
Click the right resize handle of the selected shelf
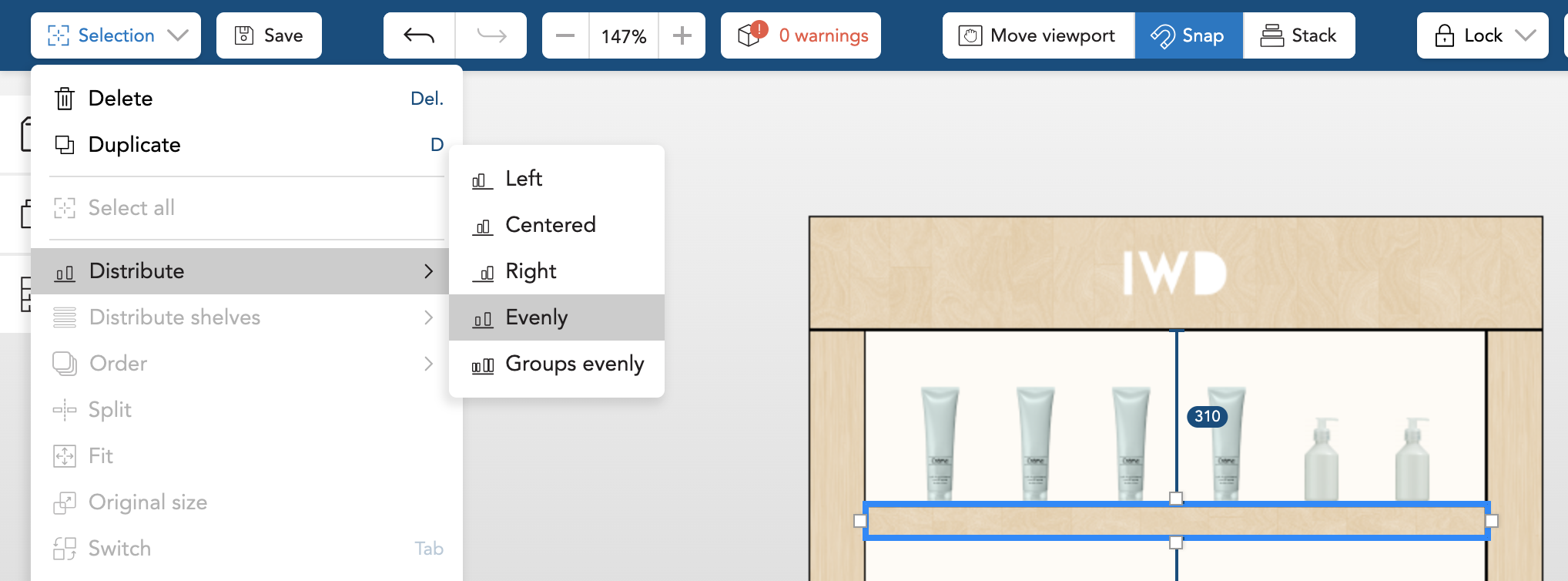(1491, 521)
